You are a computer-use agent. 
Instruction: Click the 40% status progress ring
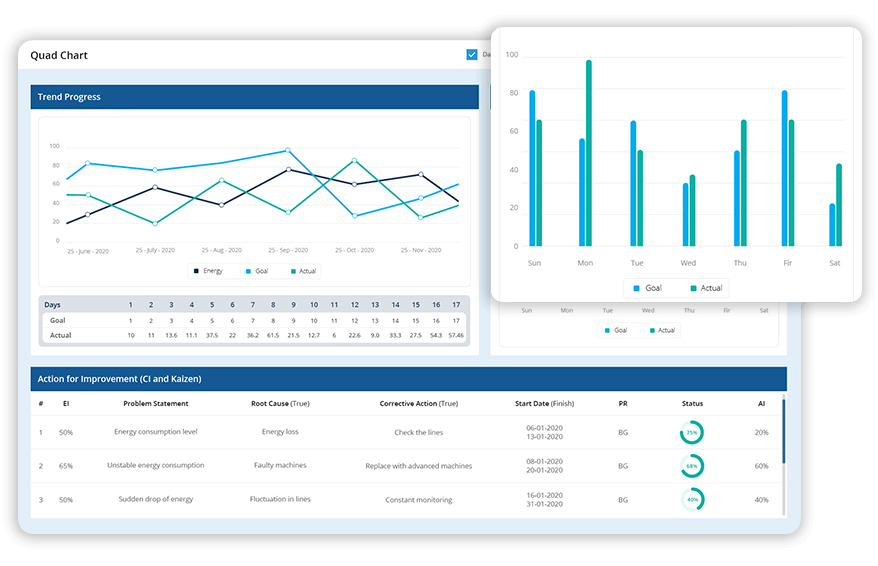[x=691, y=499]
